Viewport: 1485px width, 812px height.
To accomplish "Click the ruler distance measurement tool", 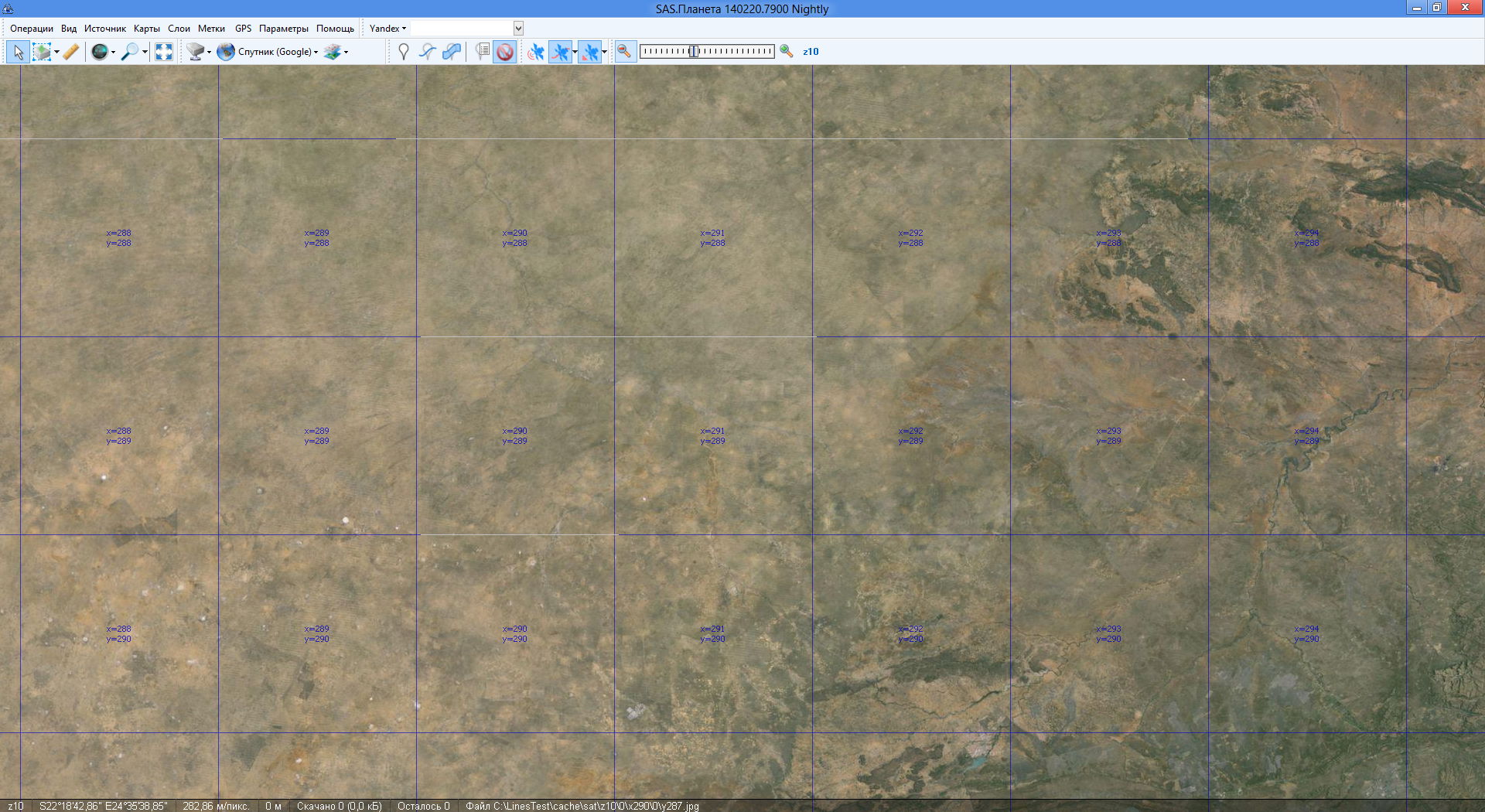I will [x=71, y=52].
